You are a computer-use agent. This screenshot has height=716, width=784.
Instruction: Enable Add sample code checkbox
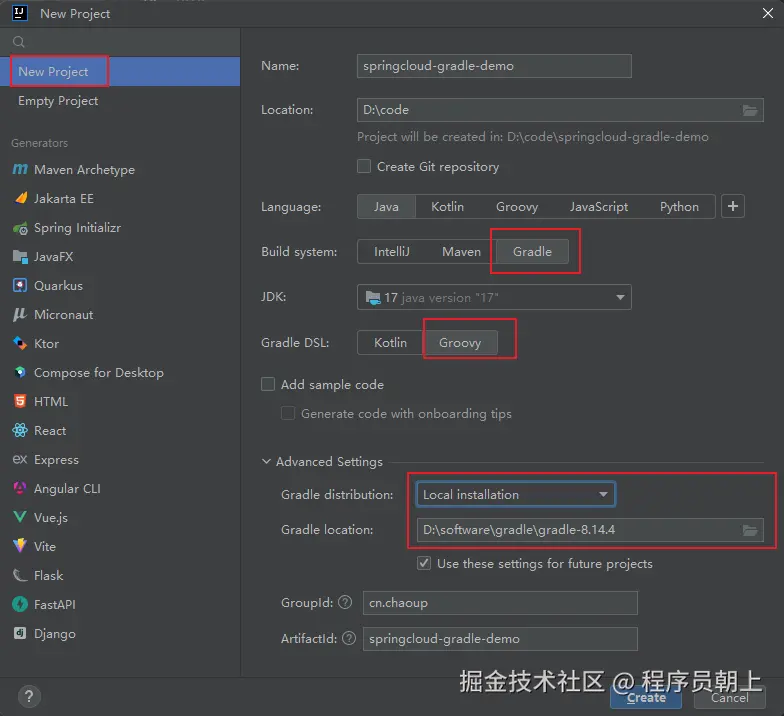pyautogui.click(x=268, y=384)
